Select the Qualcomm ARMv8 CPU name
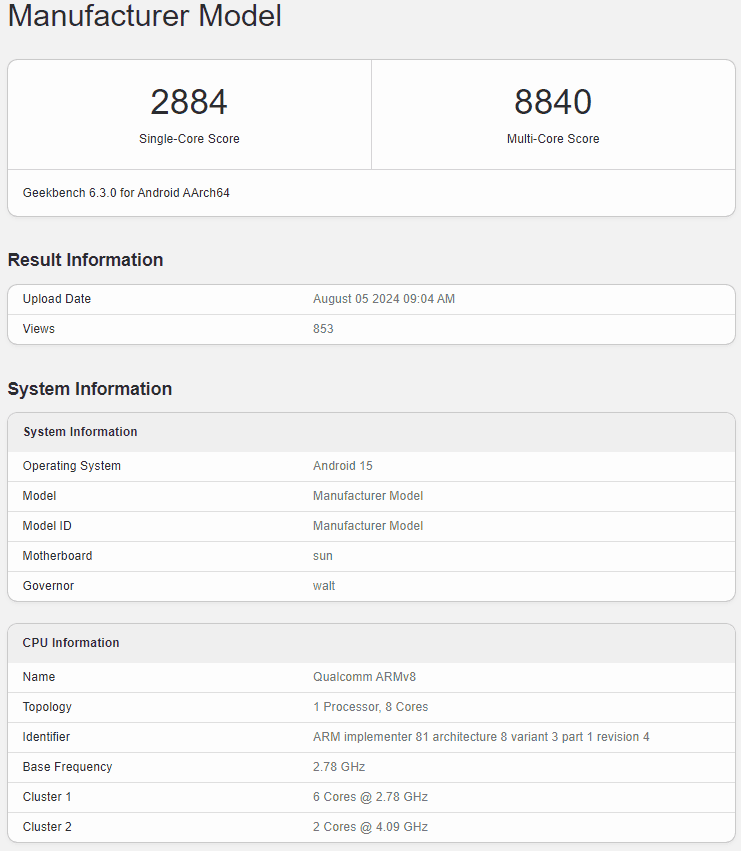 tap(364, 677)
